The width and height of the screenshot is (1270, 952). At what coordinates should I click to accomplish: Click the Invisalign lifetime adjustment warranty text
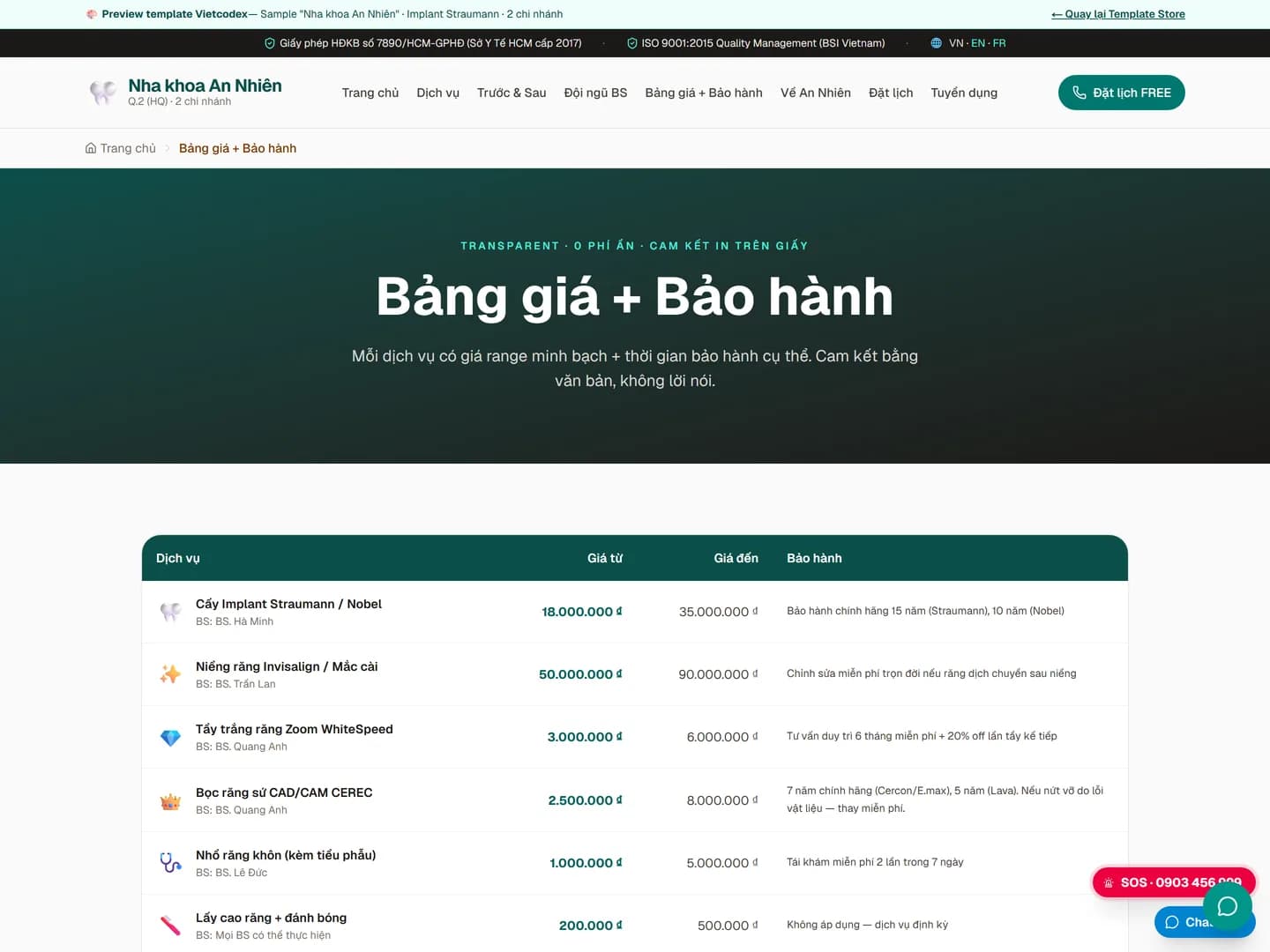(931, 673)
